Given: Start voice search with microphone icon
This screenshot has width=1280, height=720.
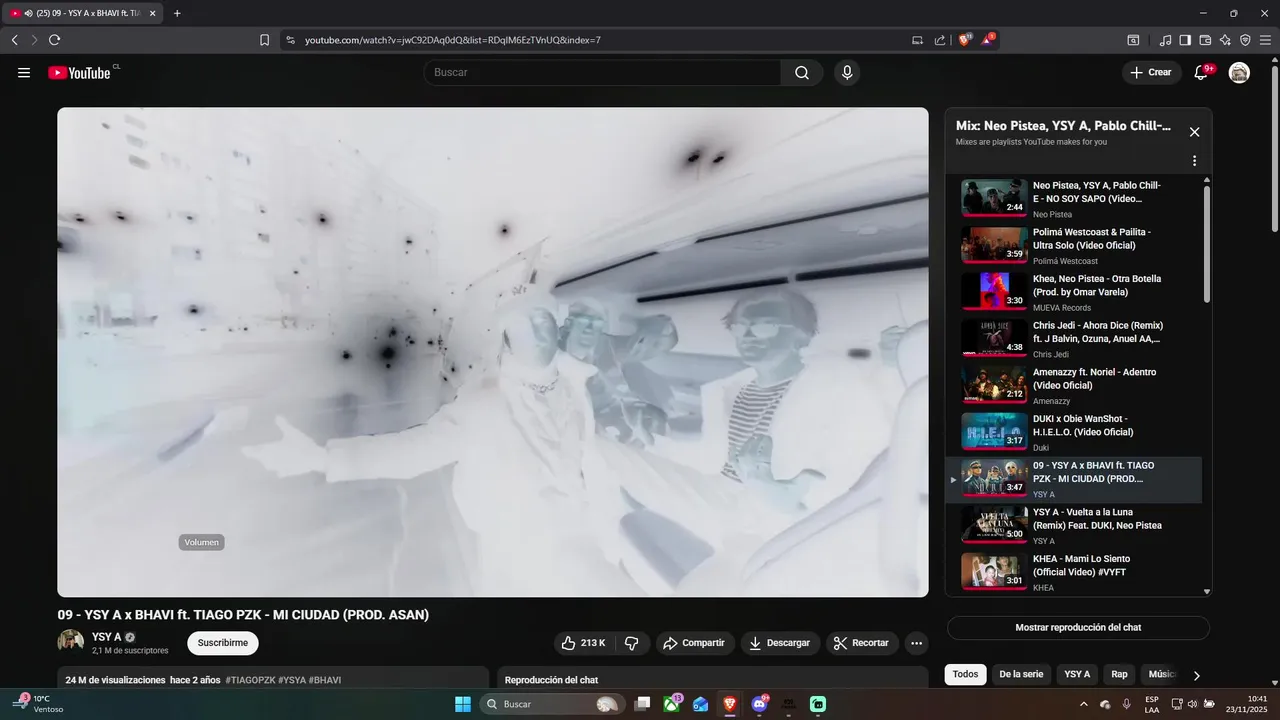Looking at the screenshot, I should click(x=847, y=73).
